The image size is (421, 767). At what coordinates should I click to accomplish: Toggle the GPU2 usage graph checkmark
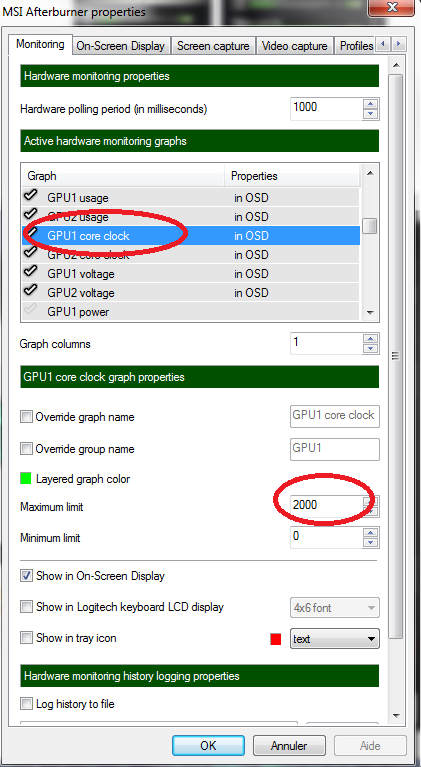[x=30, y=214]
